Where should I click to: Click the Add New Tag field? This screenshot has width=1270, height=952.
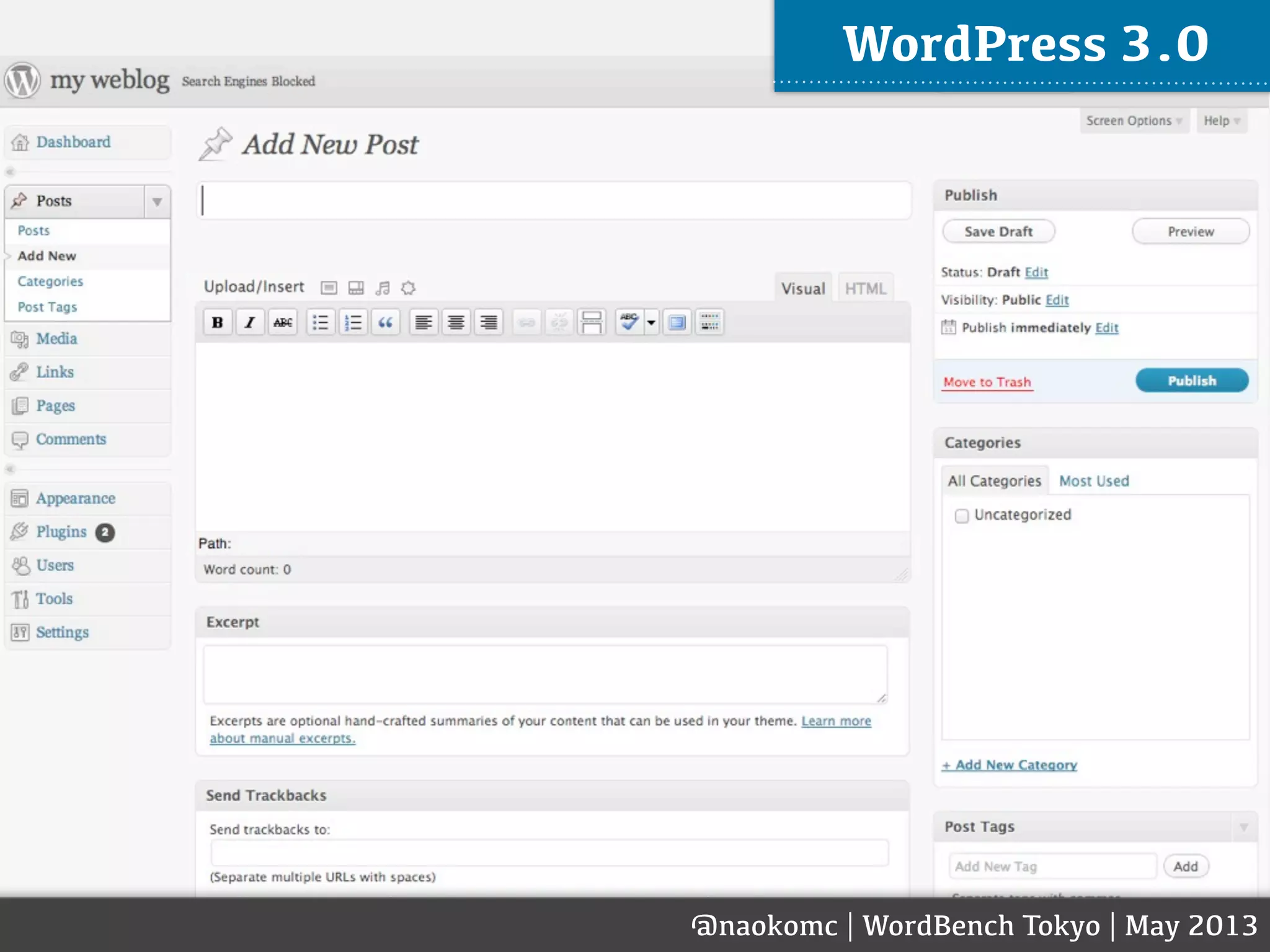click(x=1052, y=866)
